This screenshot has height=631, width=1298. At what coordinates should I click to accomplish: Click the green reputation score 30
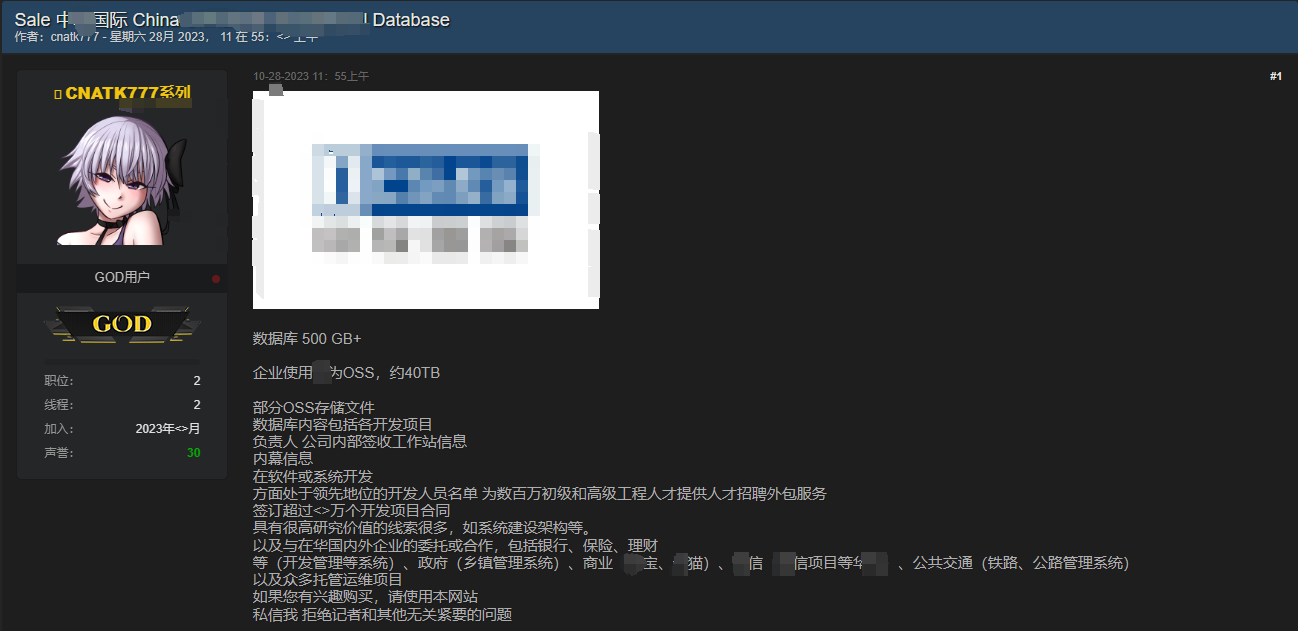[193, 453]
